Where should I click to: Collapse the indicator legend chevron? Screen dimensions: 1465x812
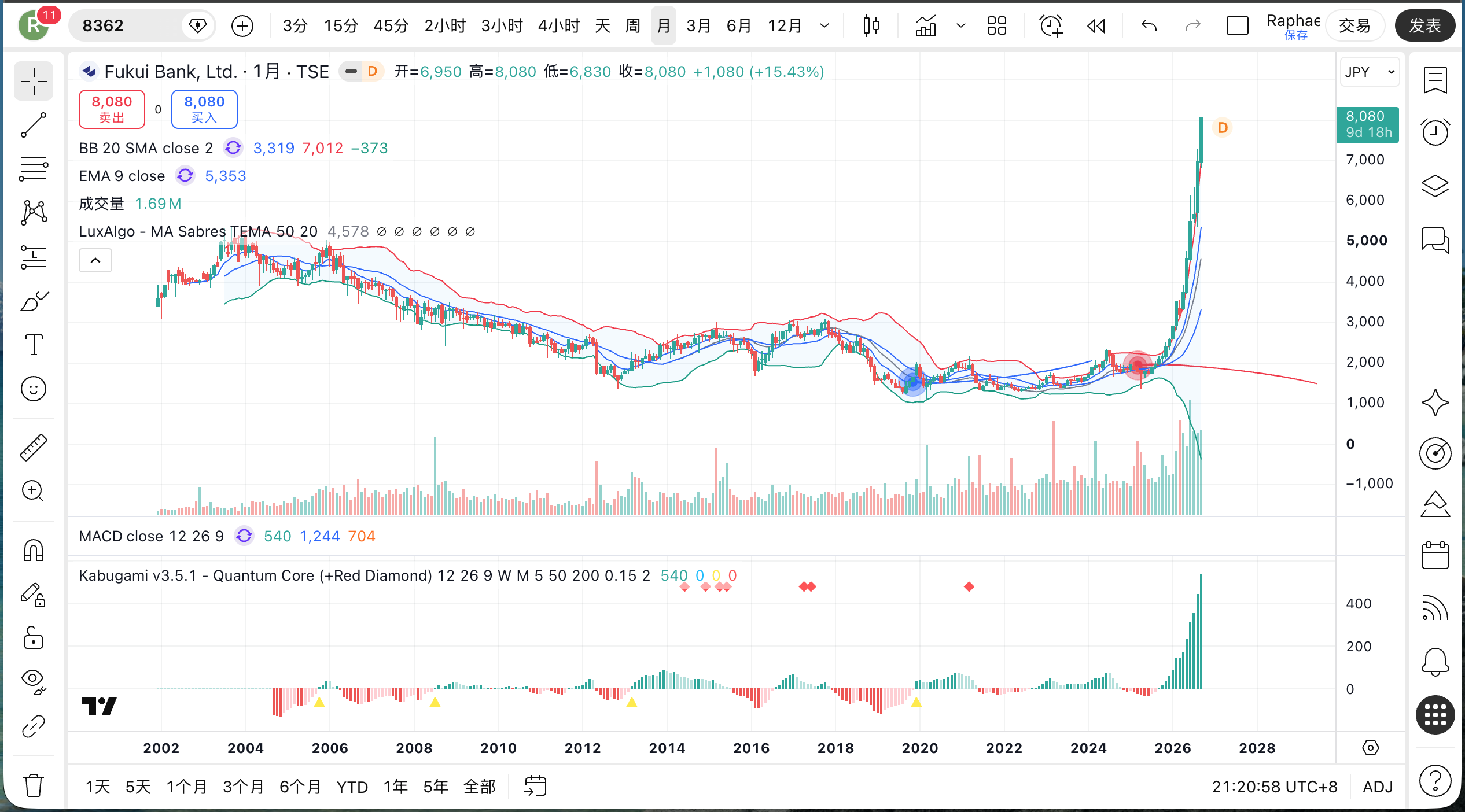pyautogui.click(x=95, y=260)
